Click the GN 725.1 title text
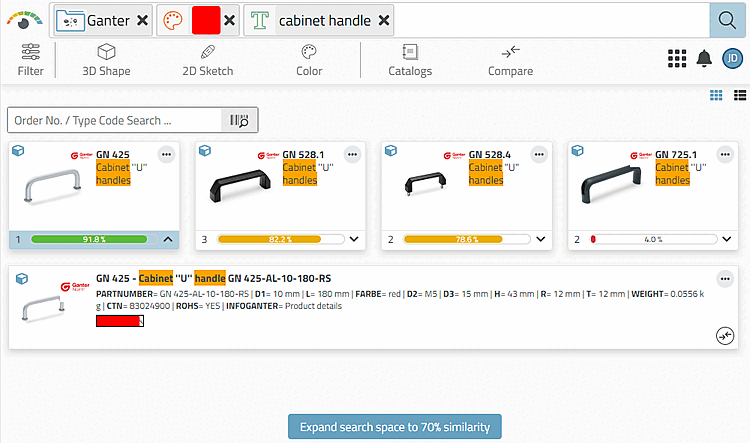 coord(676,155)
